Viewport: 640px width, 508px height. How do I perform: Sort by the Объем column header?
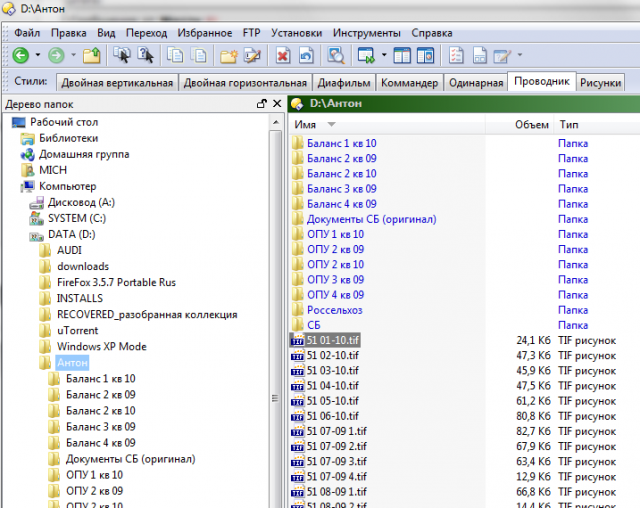tap(519, 124)
